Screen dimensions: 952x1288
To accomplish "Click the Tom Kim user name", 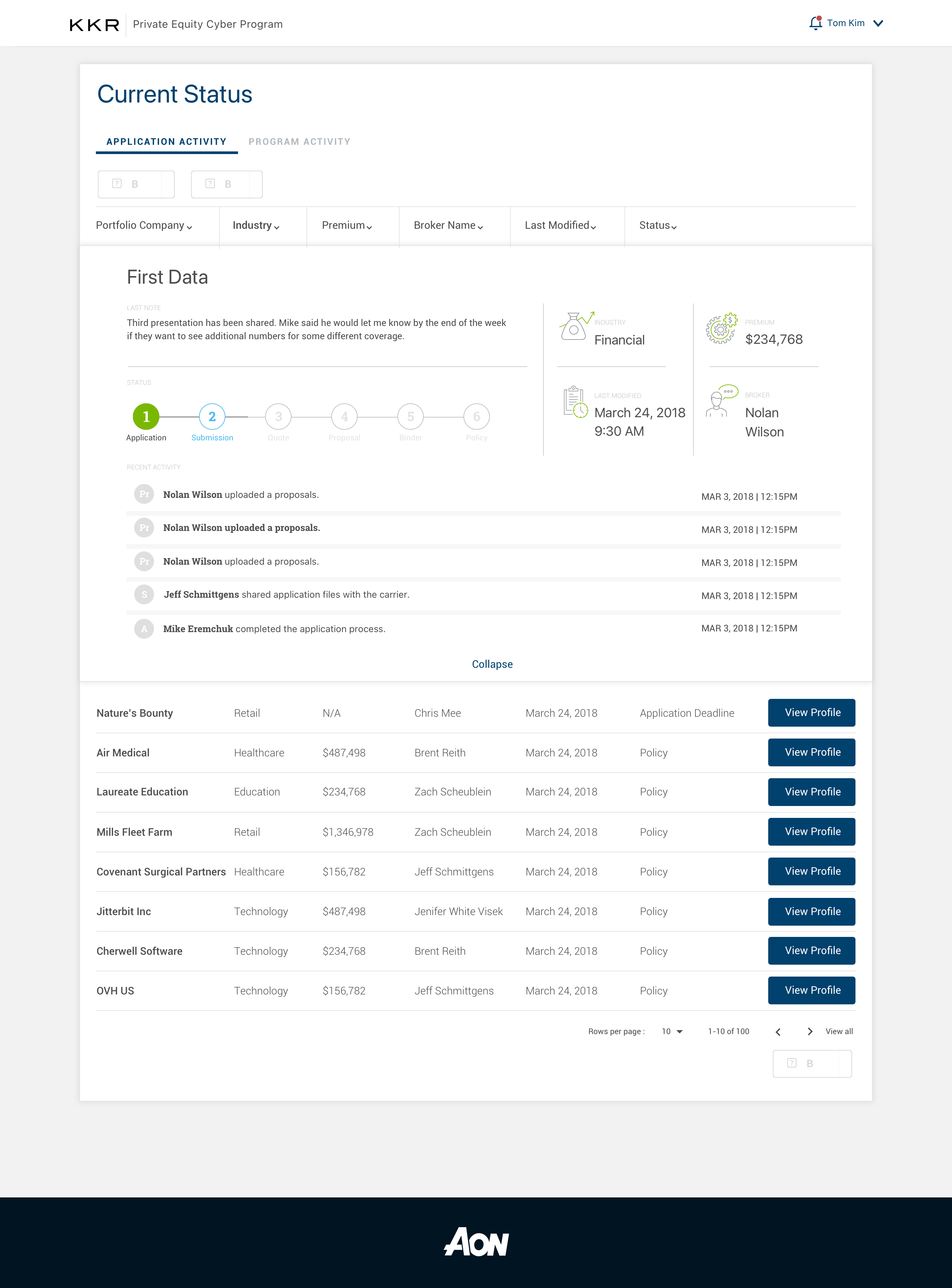I will click(845, 23).
